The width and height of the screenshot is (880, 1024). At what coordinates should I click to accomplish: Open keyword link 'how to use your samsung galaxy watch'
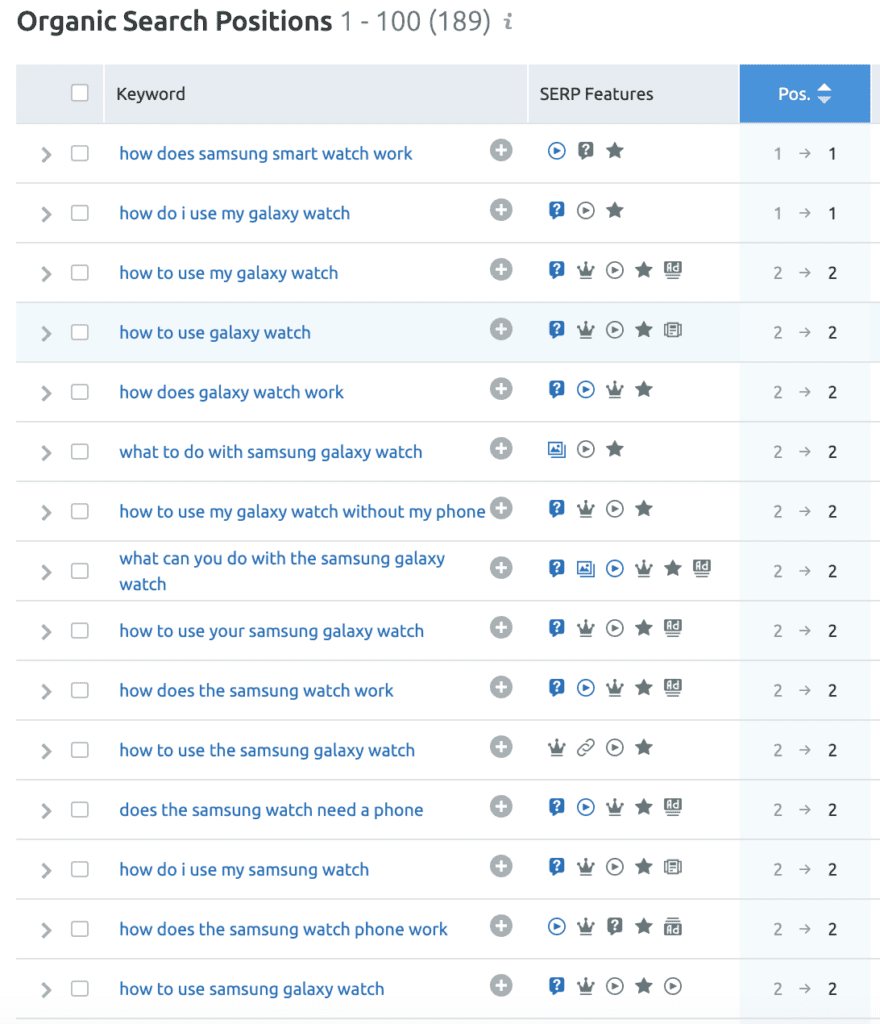[x=272, y=631]
